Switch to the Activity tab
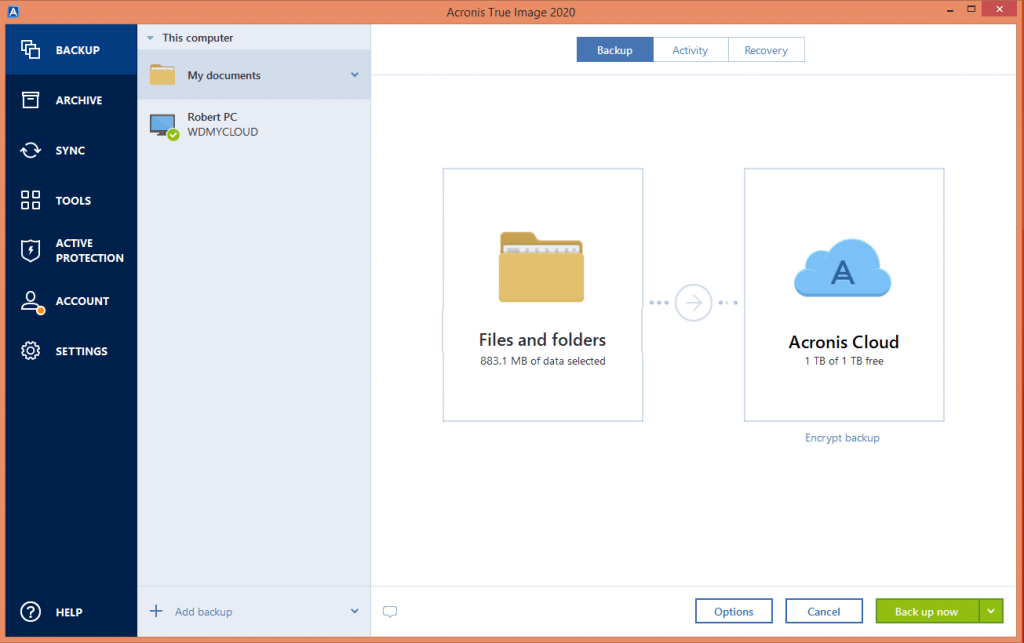The image size is (1024, 643). pyautogui.click(x=690, y=50)
